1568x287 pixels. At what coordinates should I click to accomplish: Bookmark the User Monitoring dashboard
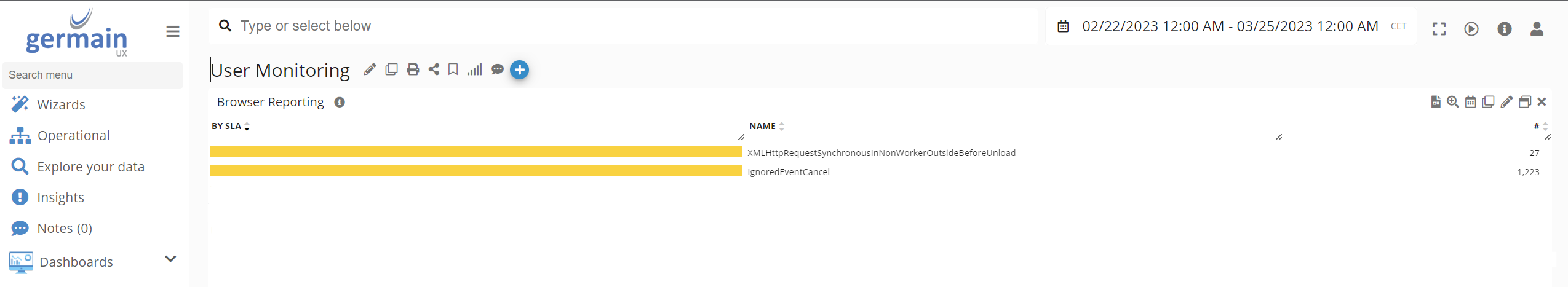(453, 69)
